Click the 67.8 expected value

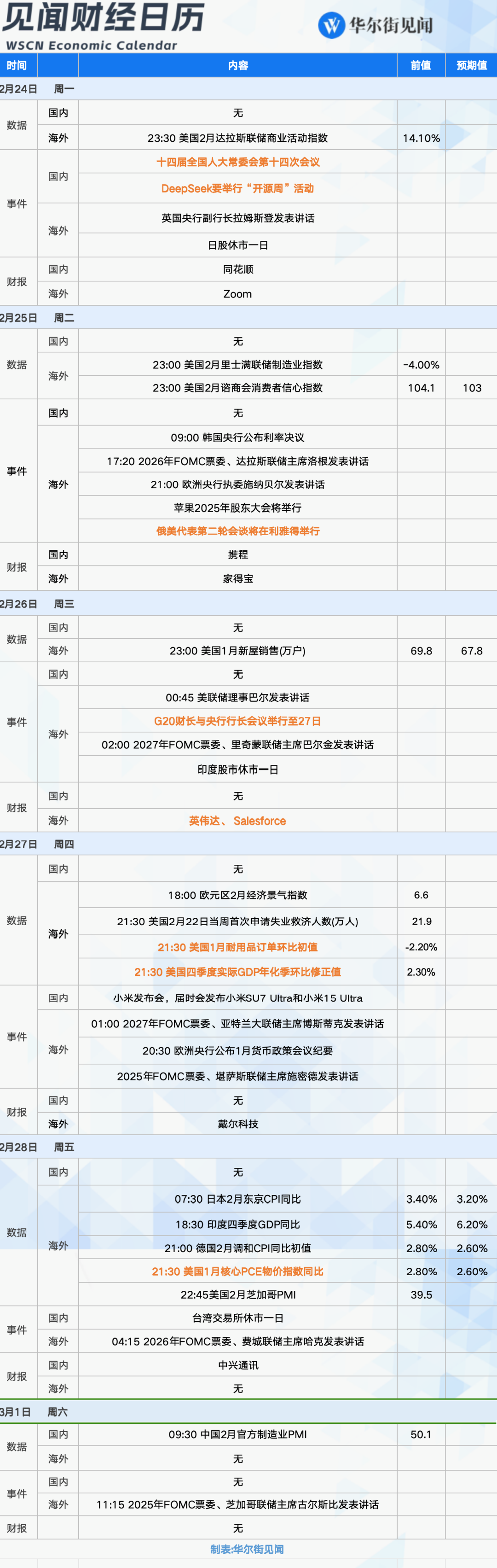[x=471, y=651]
